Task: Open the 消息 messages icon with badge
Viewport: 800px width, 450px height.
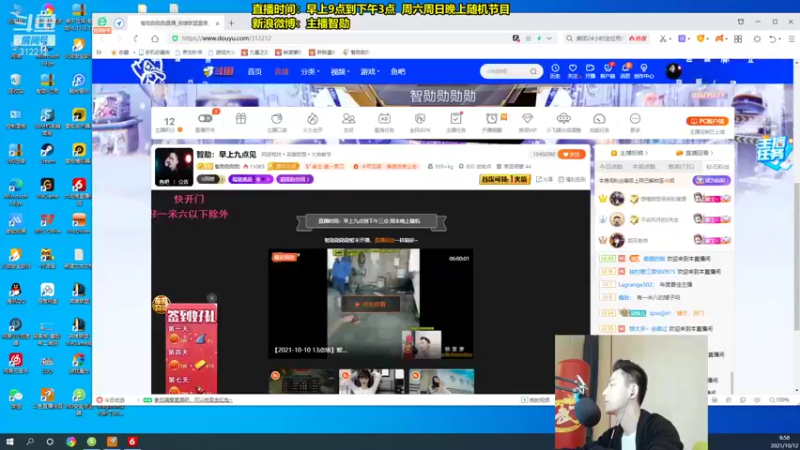Action: (x=625, y=68)
